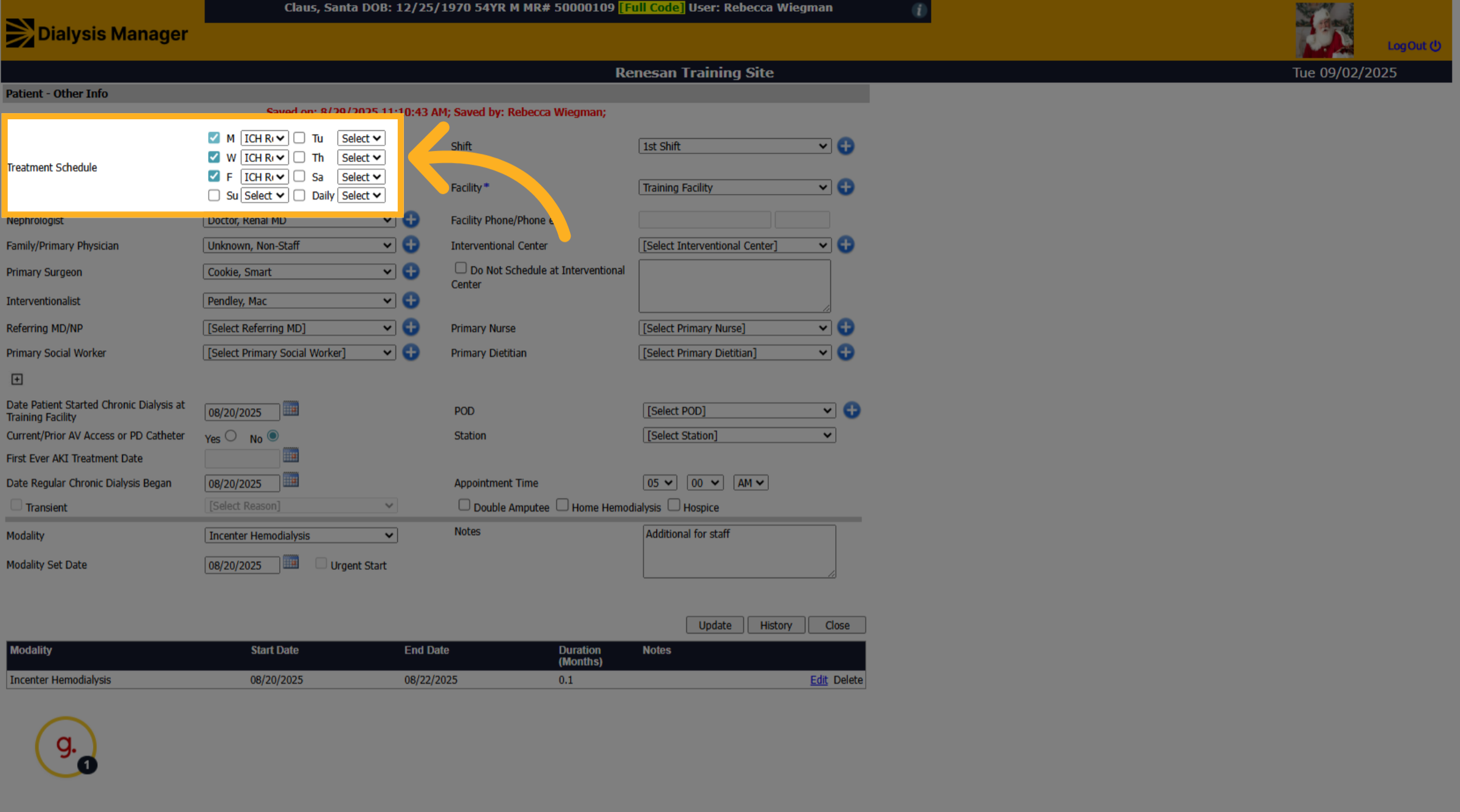Click plus icon next to Interventional Center

pos(846,245)
